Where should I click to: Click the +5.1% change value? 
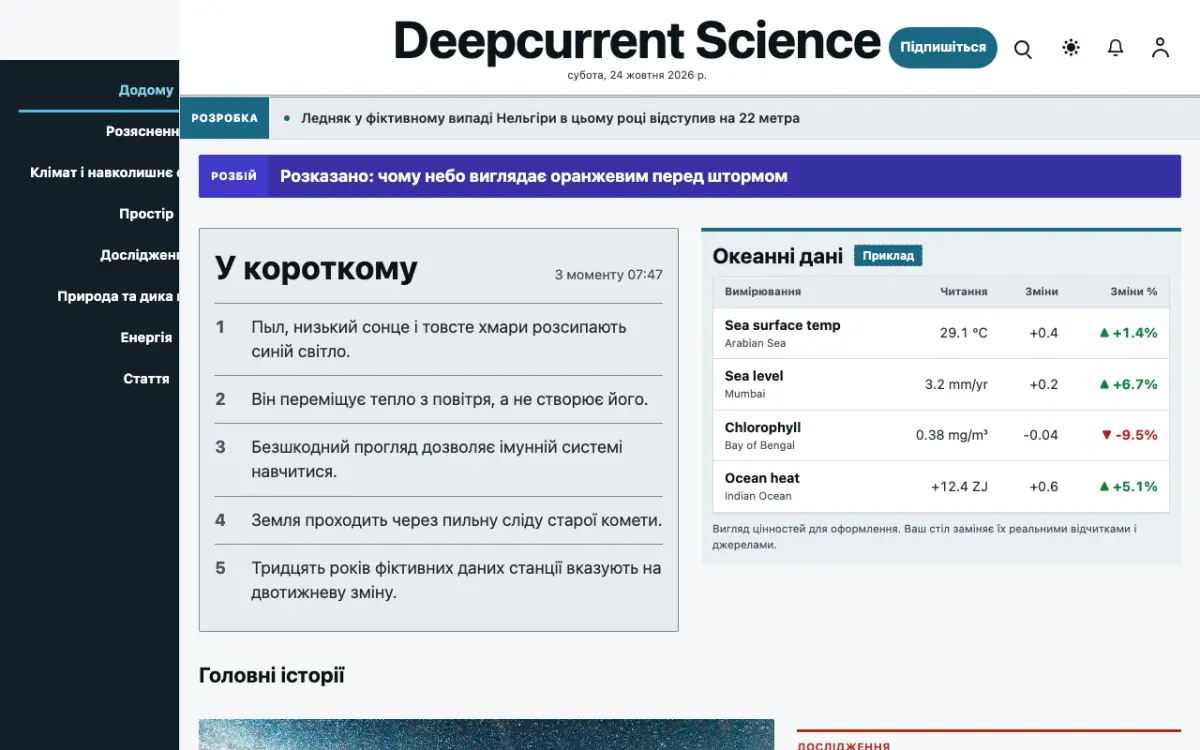pyautogui.click(x=1128, y=487)
